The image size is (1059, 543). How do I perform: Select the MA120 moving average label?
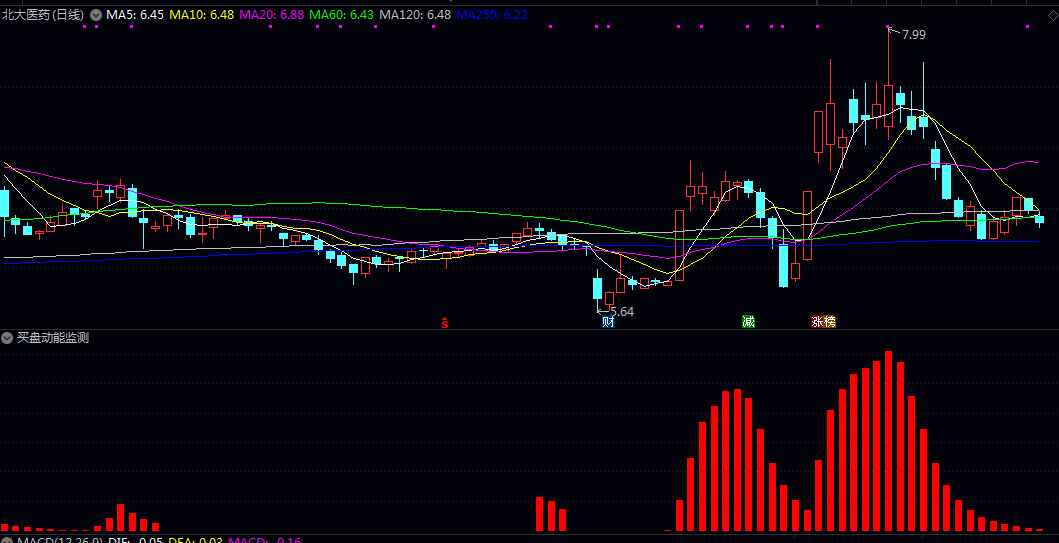(414, 15)
